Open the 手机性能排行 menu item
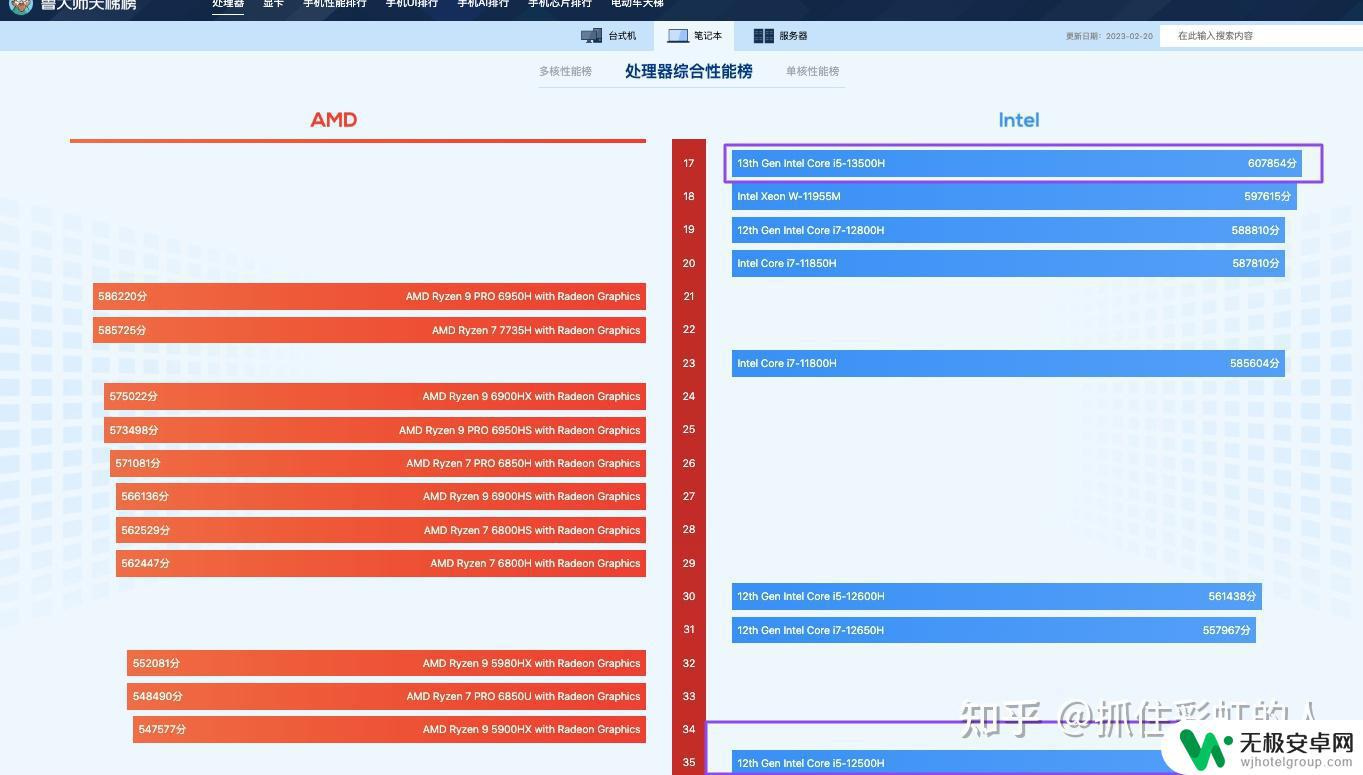This screenshot has width=1363, height=775. point(335,4)
